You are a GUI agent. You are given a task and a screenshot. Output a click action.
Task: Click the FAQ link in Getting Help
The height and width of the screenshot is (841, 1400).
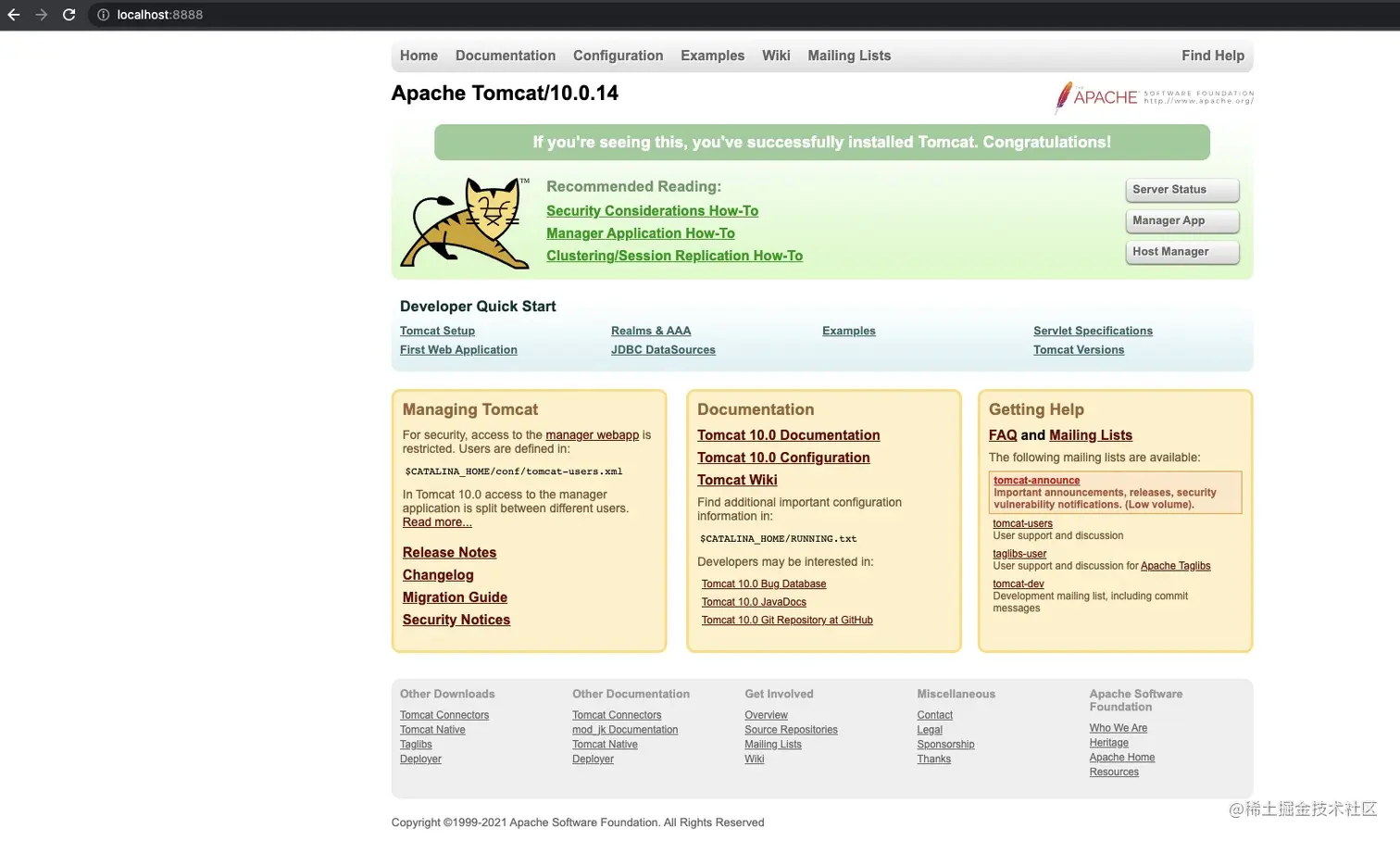pos(1003,435)
